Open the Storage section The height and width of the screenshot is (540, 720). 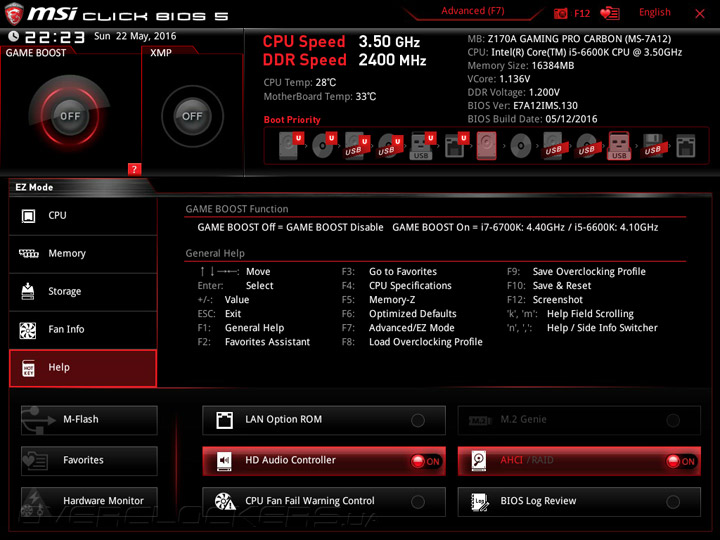point(83,292)
